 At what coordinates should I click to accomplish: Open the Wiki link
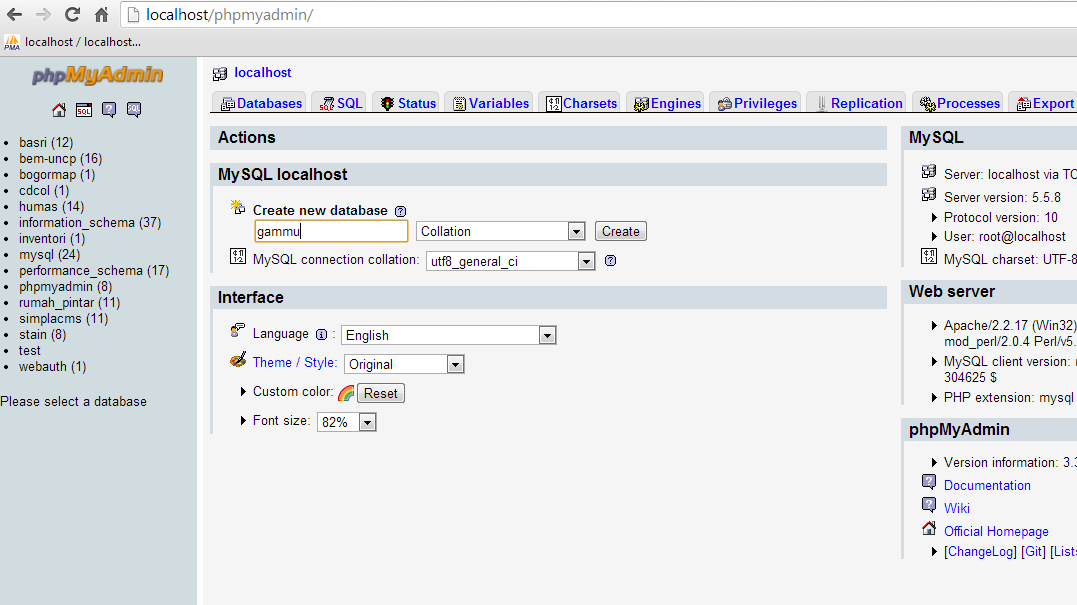pyautogui.click(x=957, y=508)
